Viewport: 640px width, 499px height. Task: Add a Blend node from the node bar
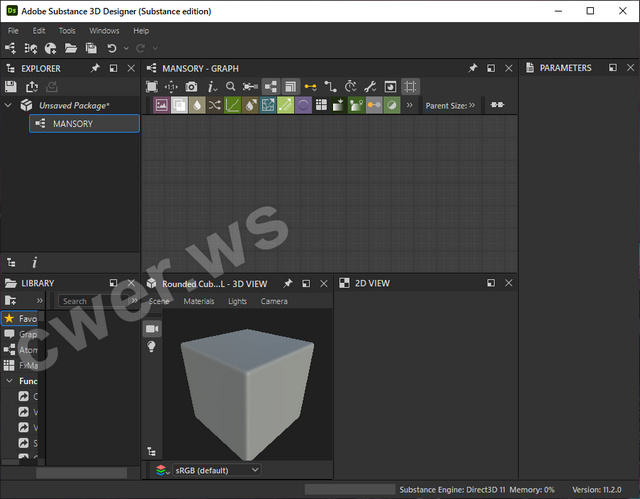click(180, 105)
